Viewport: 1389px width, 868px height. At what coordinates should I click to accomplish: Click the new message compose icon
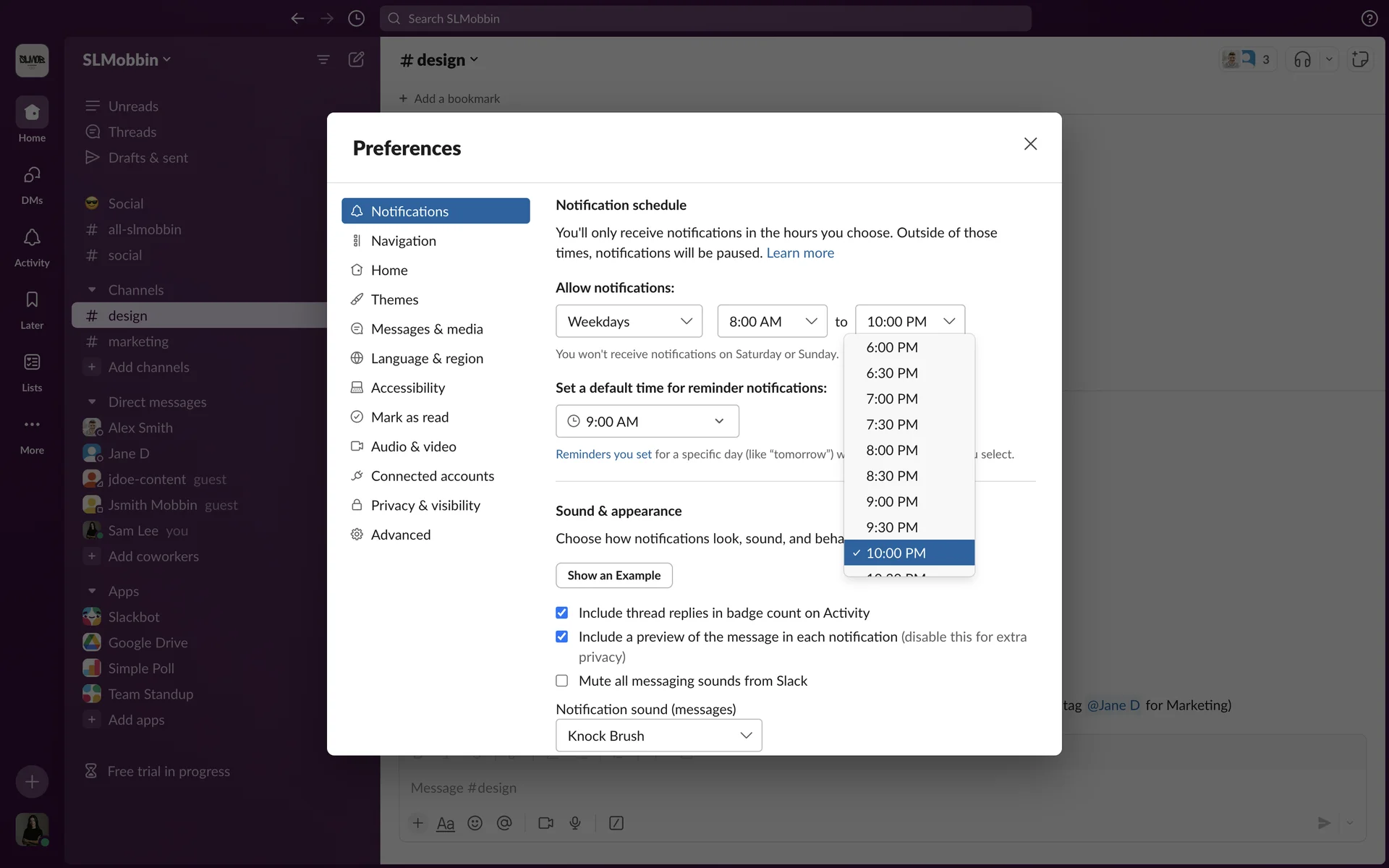click(356, 60)
